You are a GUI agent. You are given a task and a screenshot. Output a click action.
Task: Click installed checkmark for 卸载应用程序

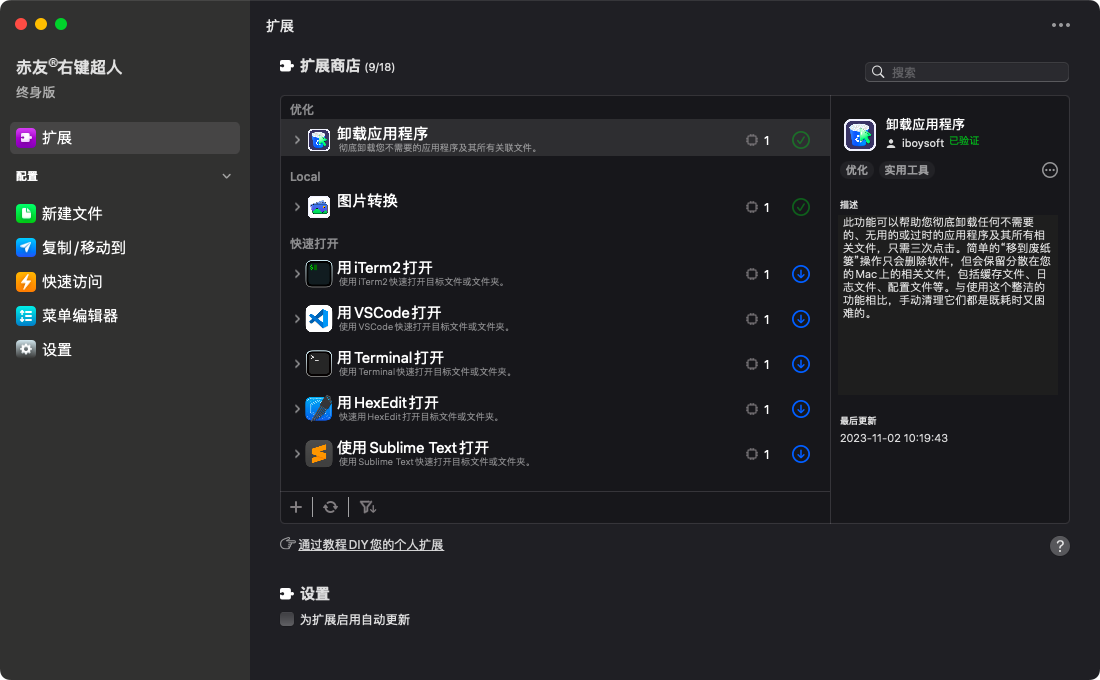point(800,140)
